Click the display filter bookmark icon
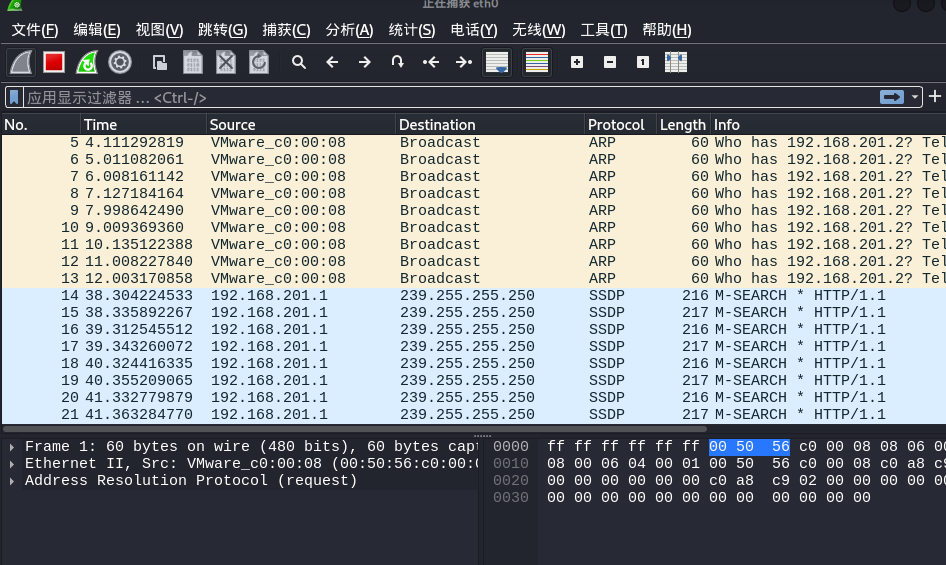Viewport: 946px width, 565px height. pyautogui.click(x=14, y=97)
